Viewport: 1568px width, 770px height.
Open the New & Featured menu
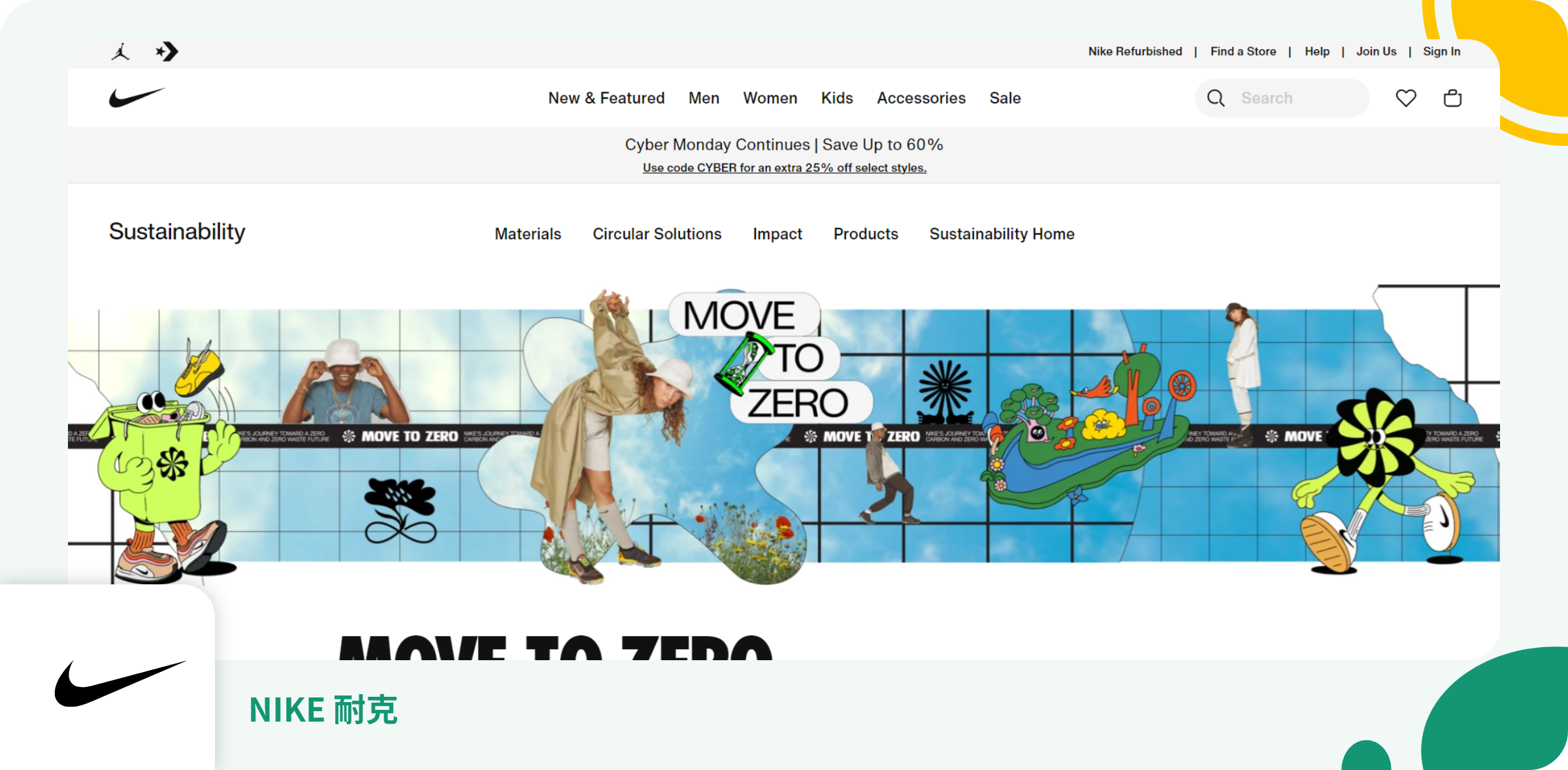pyautogui.click(x=606, y=98)
